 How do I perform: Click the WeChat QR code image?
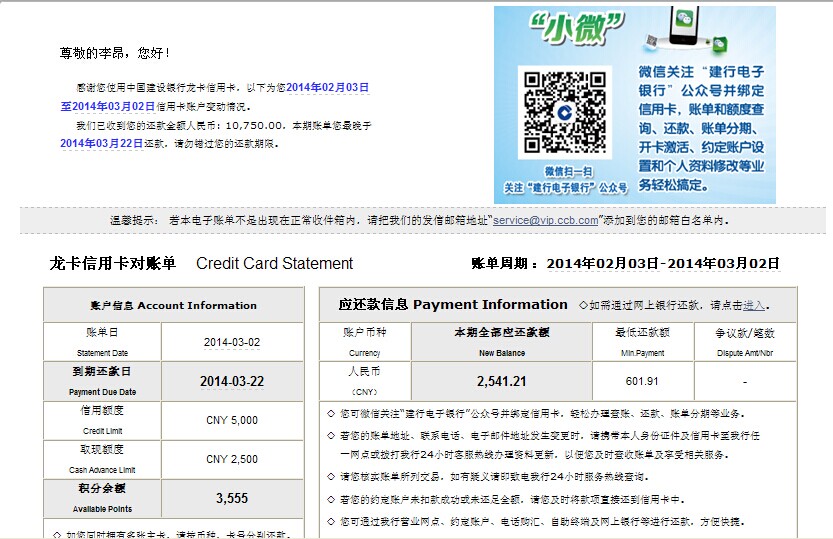[x=565, y=112]
